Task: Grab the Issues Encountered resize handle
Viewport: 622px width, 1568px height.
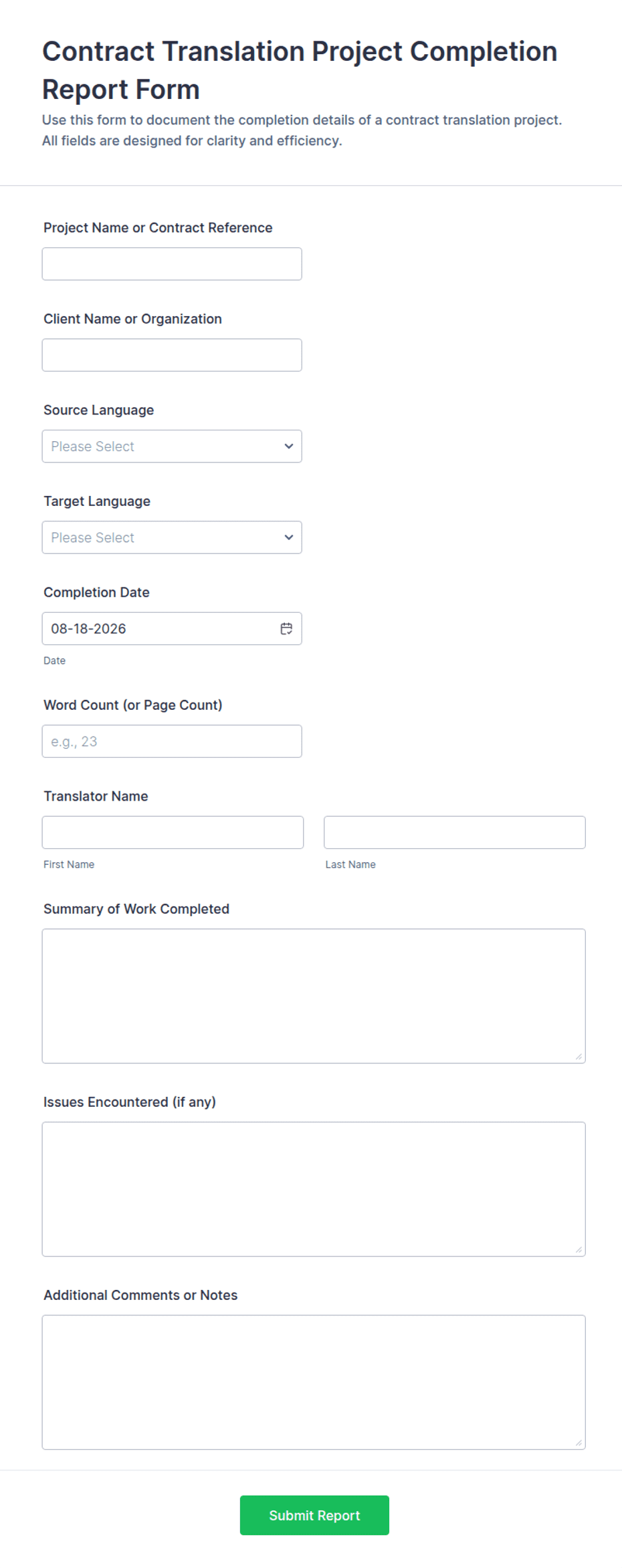Action: coord(579,1250)
